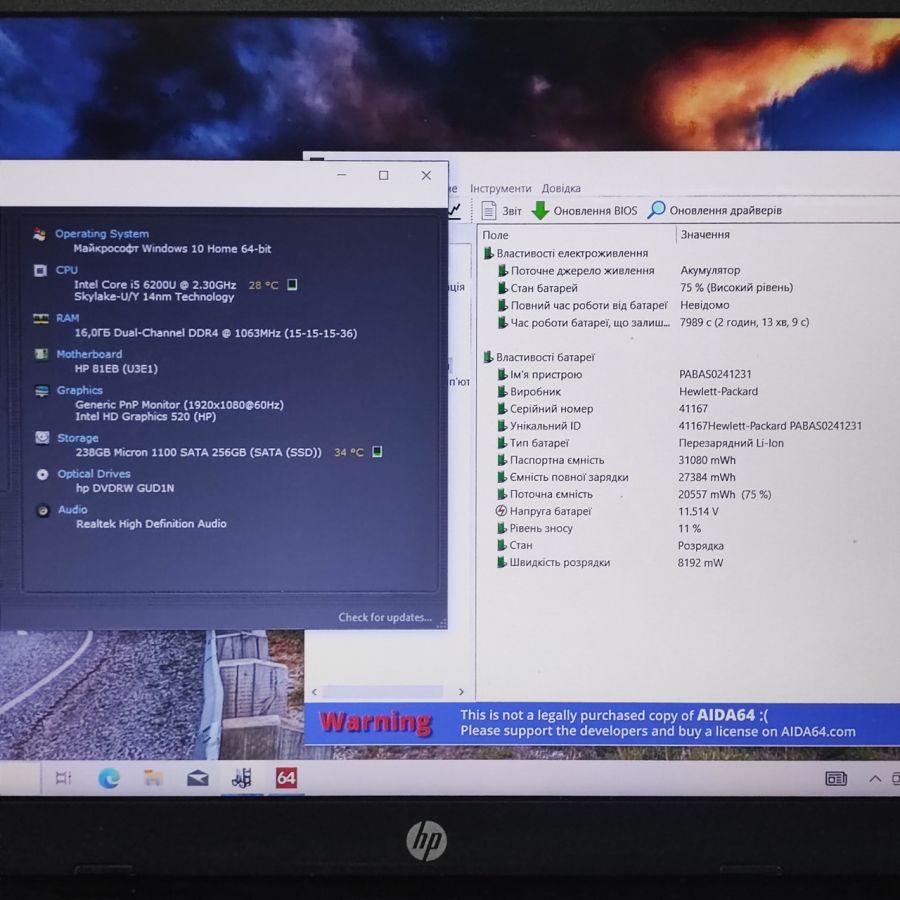Open the RAM section link

coord(68,318)
